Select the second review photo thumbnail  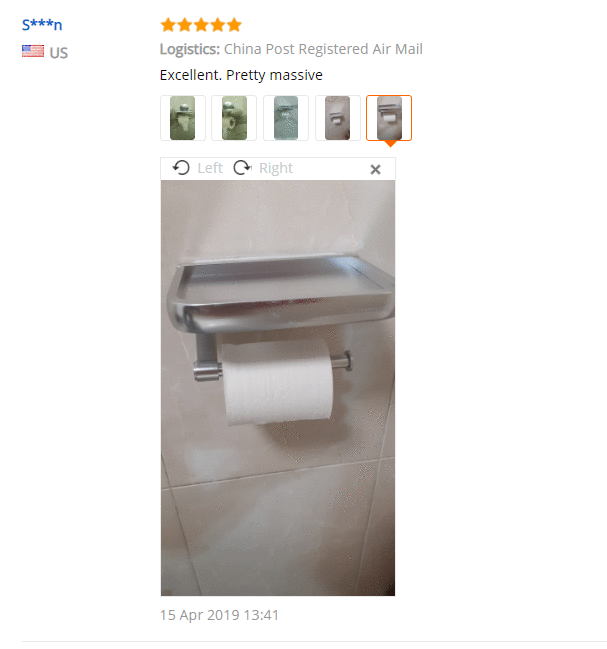[234, 118]
